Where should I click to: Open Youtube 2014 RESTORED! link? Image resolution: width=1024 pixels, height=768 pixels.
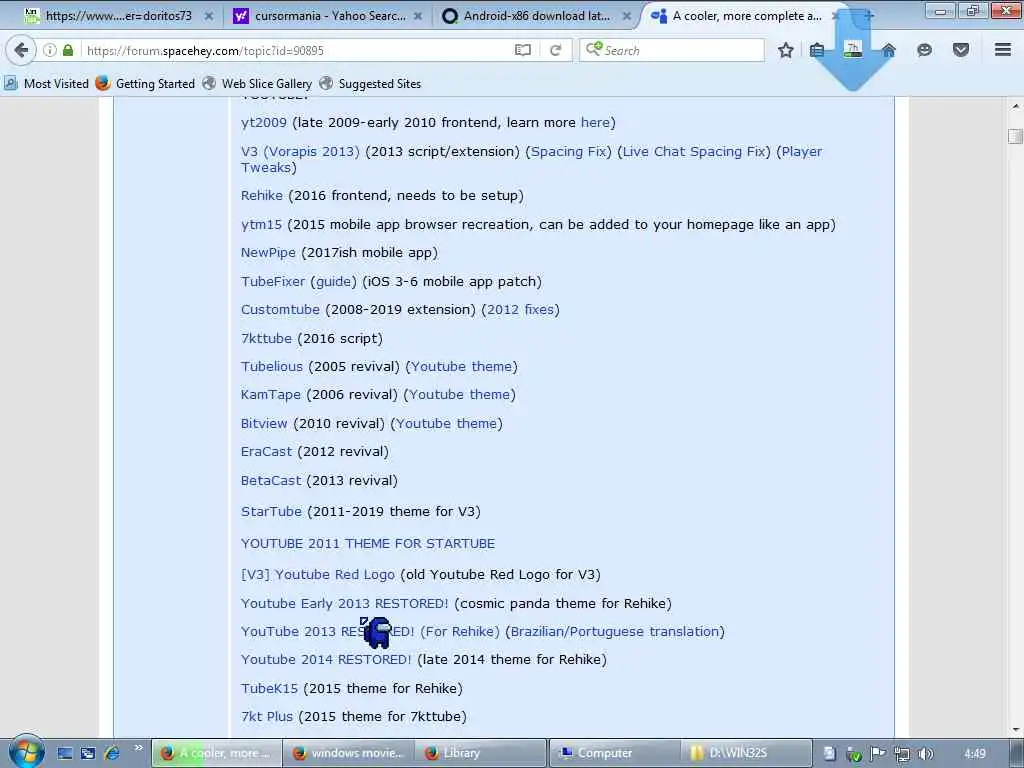coord(326,660)
